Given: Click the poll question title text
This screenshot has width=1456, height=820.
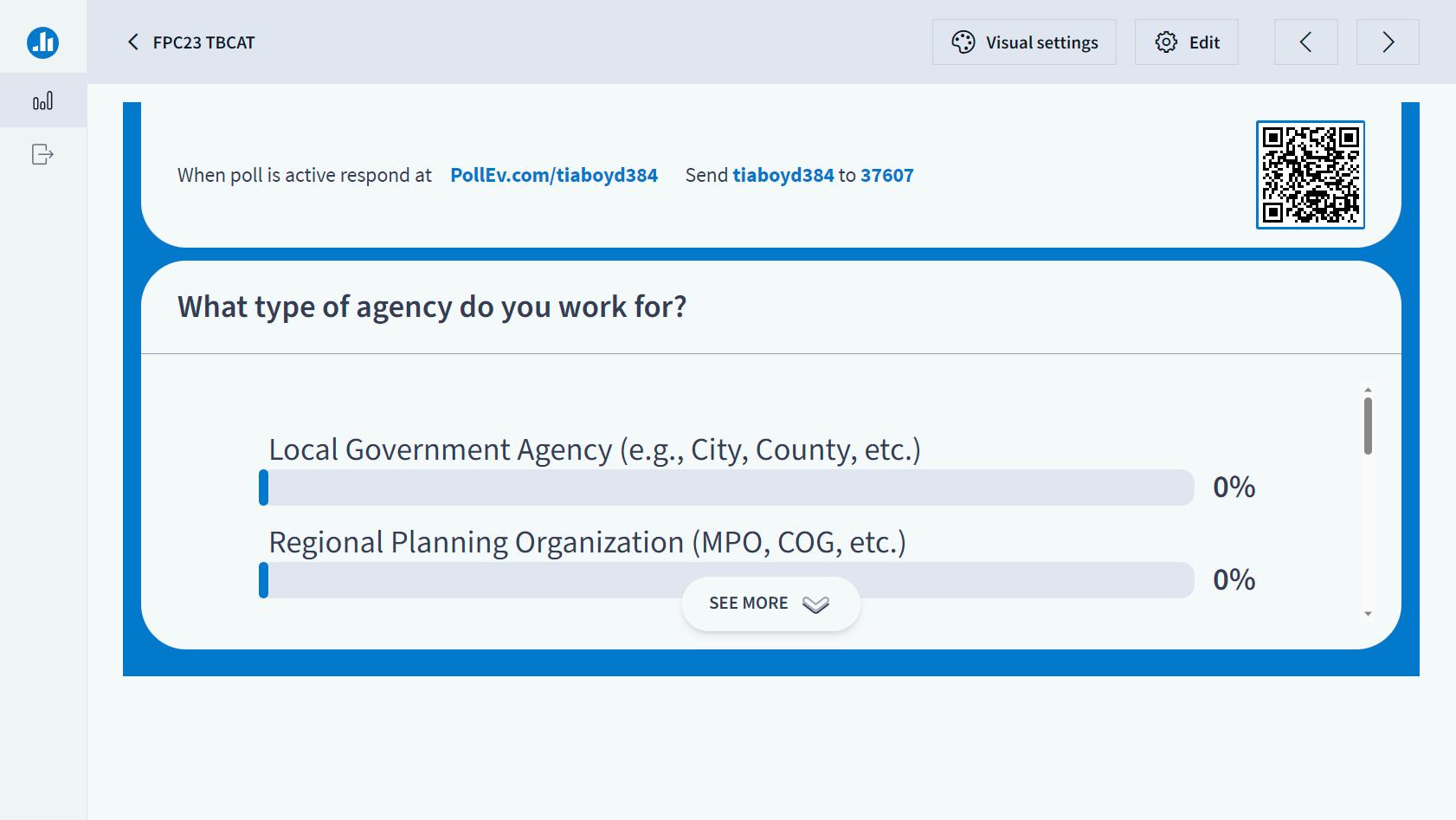Looking at the screenshot, I should point(432,307).
